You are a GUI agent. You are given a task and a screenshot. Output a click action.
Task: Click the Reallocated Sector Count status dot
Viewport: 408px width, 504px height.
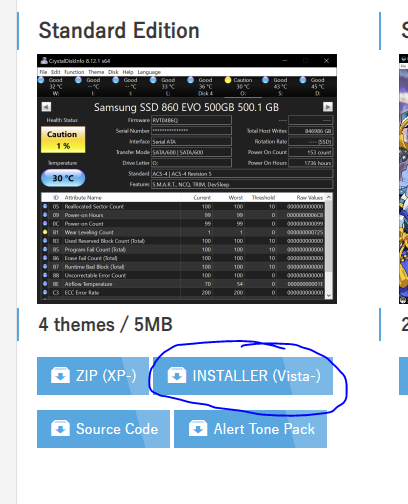coord(45,206)
